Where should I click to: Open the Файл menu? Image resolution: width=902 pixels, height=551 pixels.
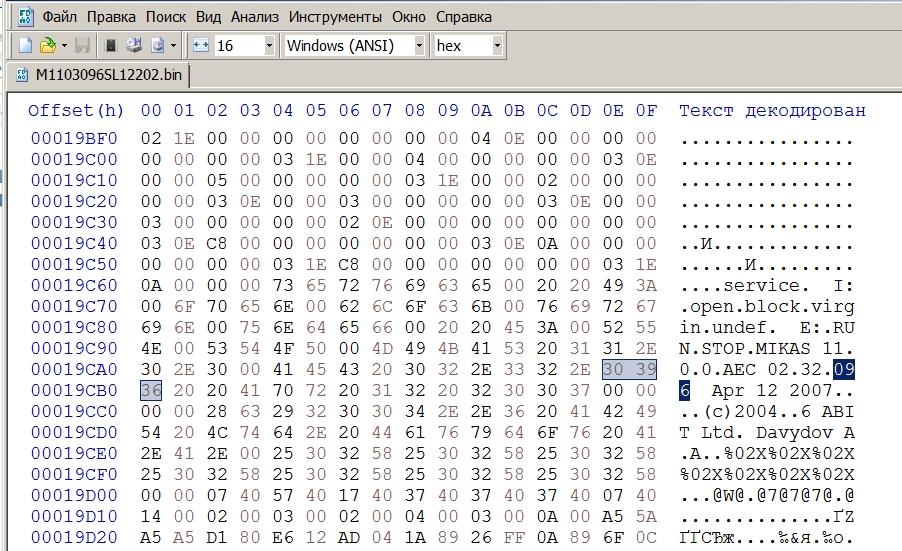click(60, 17)
